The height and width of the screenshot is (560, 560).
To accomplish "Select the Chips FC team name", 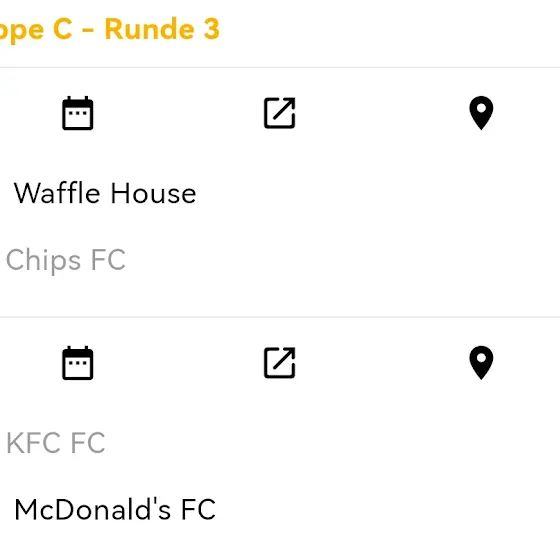I will point(66,260).
